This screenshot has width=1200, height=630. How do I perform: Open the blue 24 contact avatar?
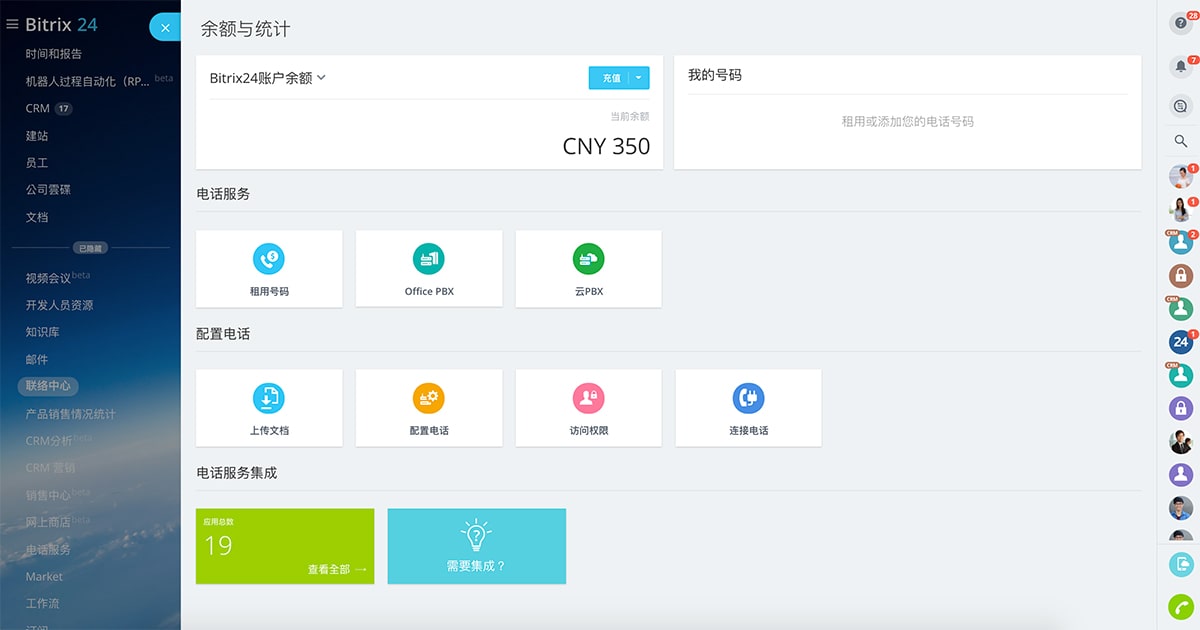click(x=1181, y=342)
